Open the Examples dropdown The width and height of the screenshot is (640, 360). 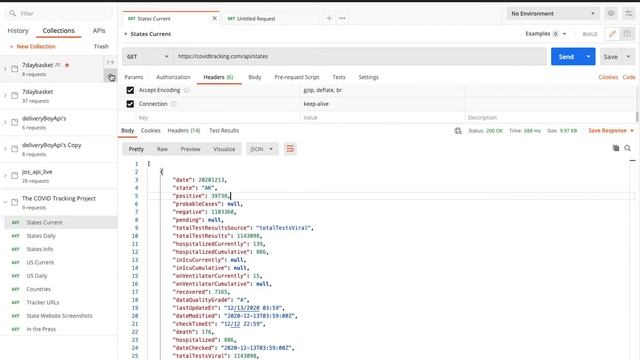(x=546, y=34)
